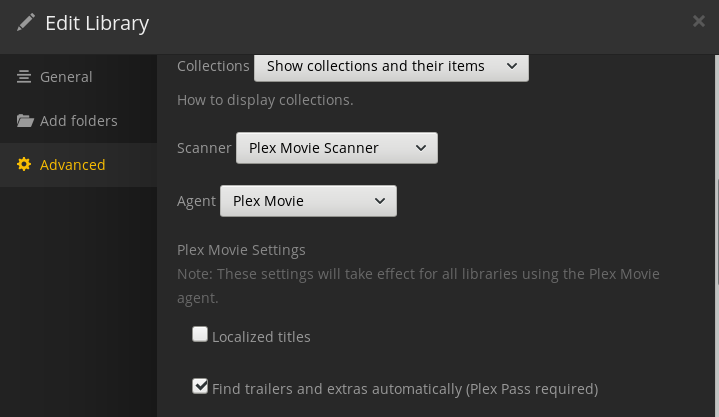Click the 'Scanner' field label
The height and width of the screenshot is (417, 719).
(204, 148)
